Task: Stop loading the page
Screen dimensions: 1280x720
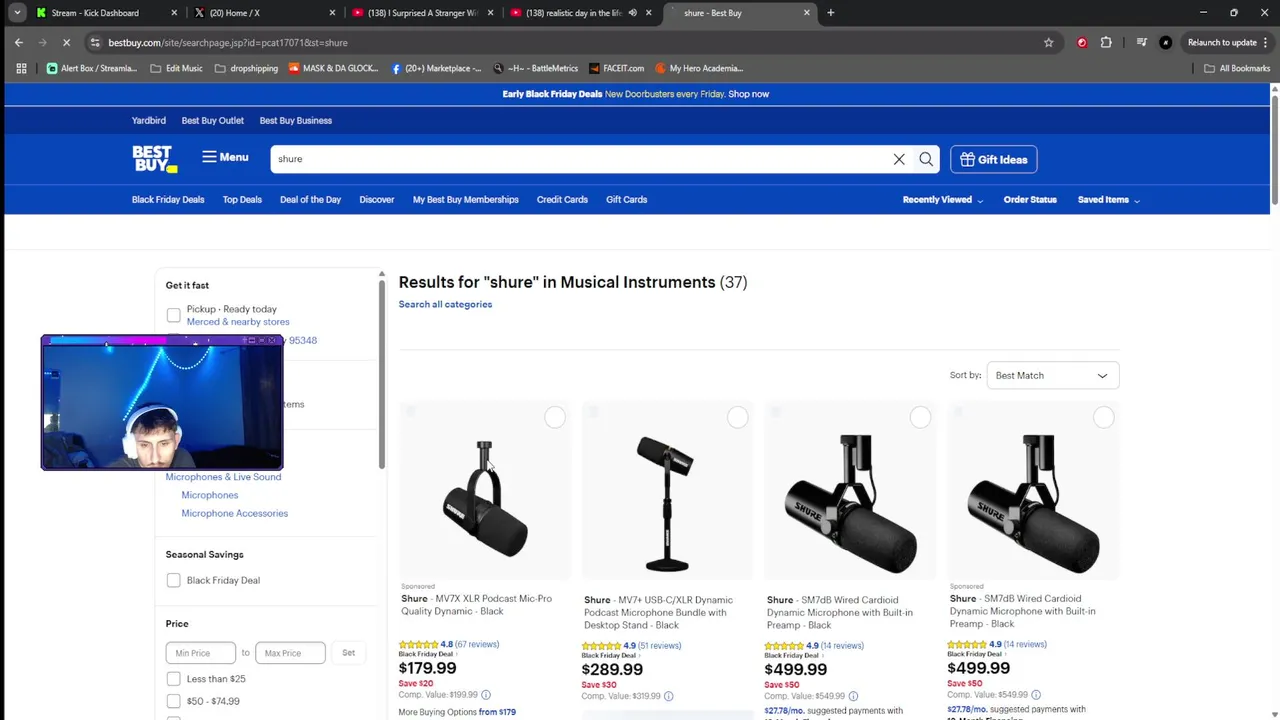Action: pyautogui.click(x=65, y=42)
